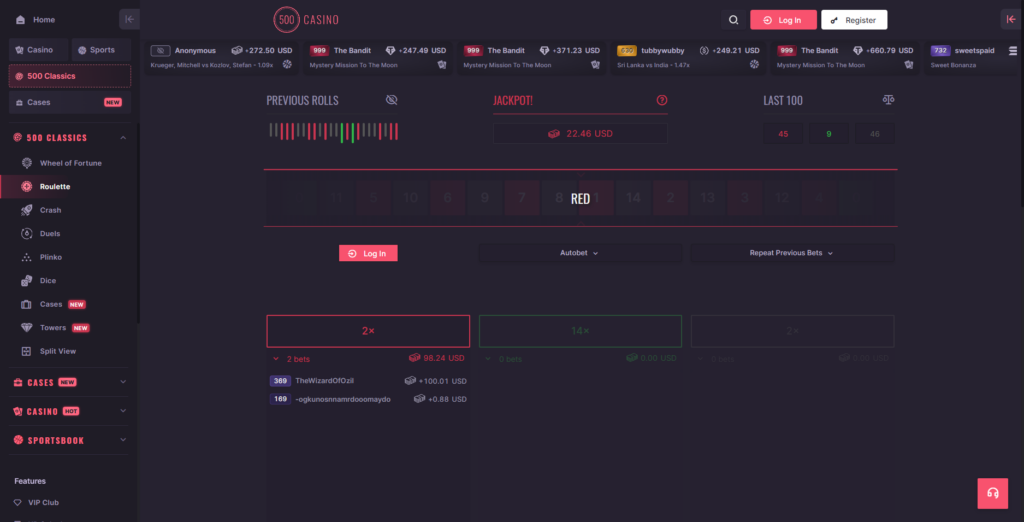Click the black count 46 in Last 100
Screen dimensions: 1024x522
tap(874, 134)
